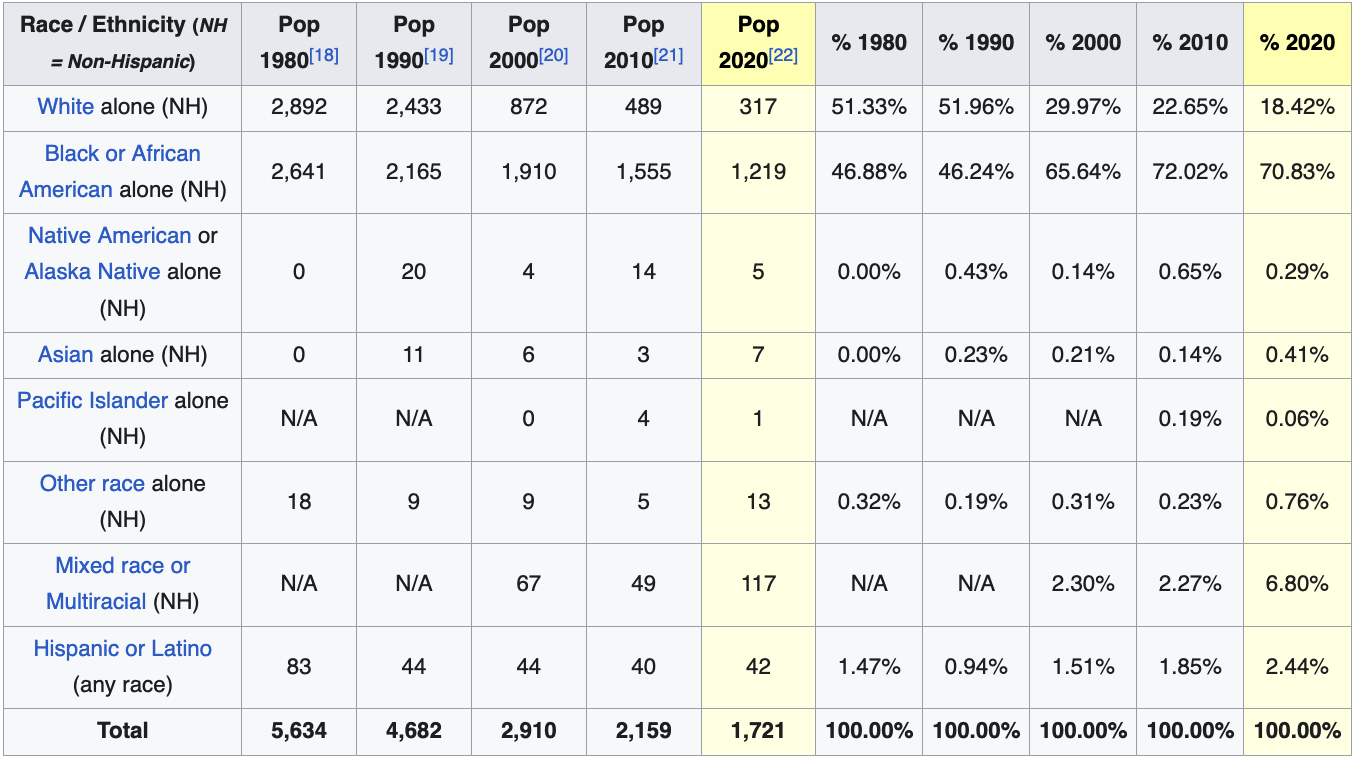
Task: Click the highlighted % 2020 column header
Action: pyautogui.click(x=1297, y=43)
